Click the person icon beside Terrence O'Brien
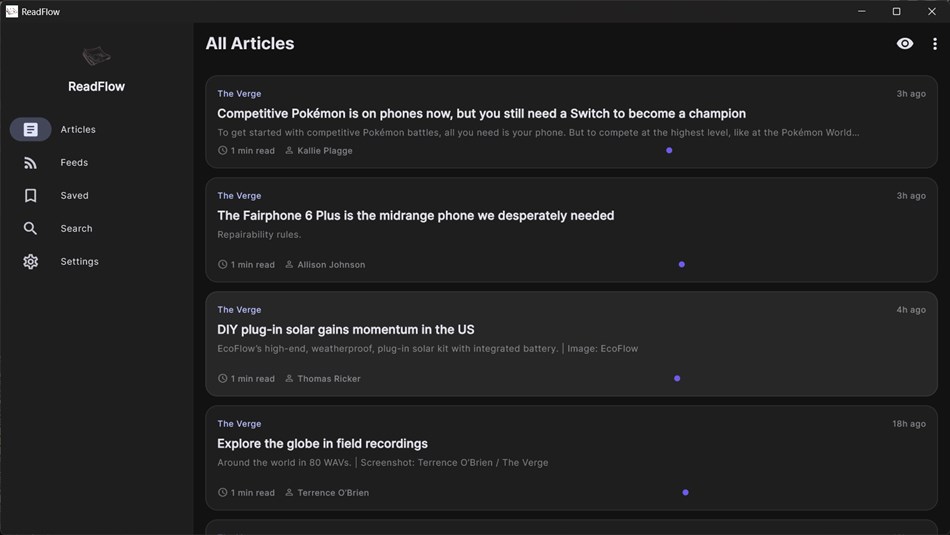Viewport: 950px width, 535px height. tap(289, 493)
